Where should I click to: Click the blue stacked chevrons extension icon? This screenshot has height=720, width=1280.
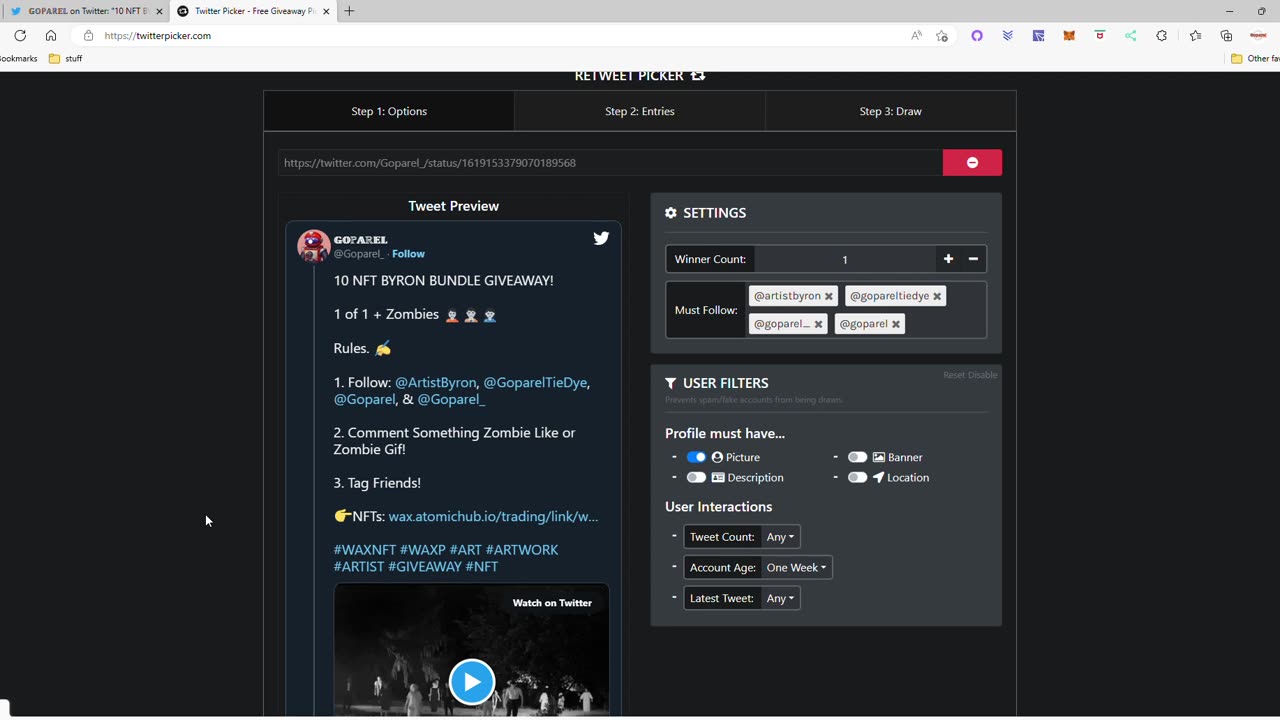pos(1008,36)
